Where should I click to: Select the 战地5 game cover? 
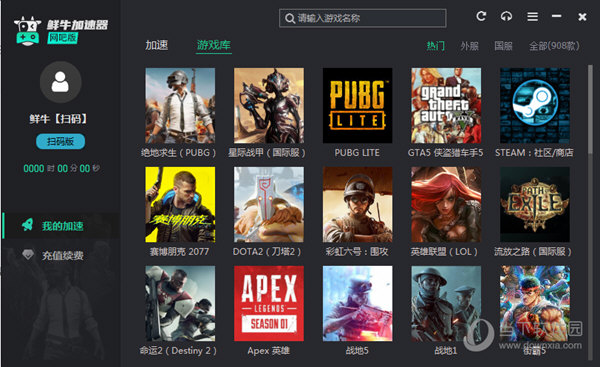point(357,303)
